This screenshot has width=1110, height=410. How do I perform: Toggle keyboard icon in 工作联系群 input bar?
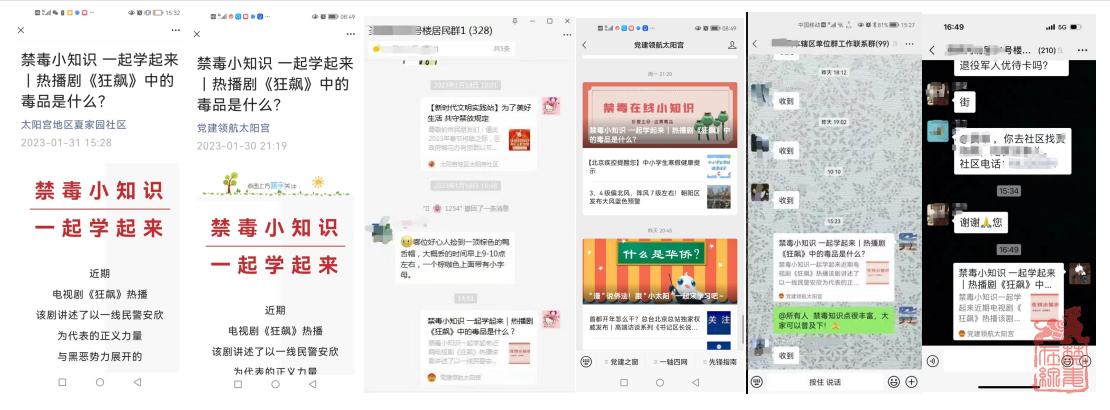click(758, 381)
